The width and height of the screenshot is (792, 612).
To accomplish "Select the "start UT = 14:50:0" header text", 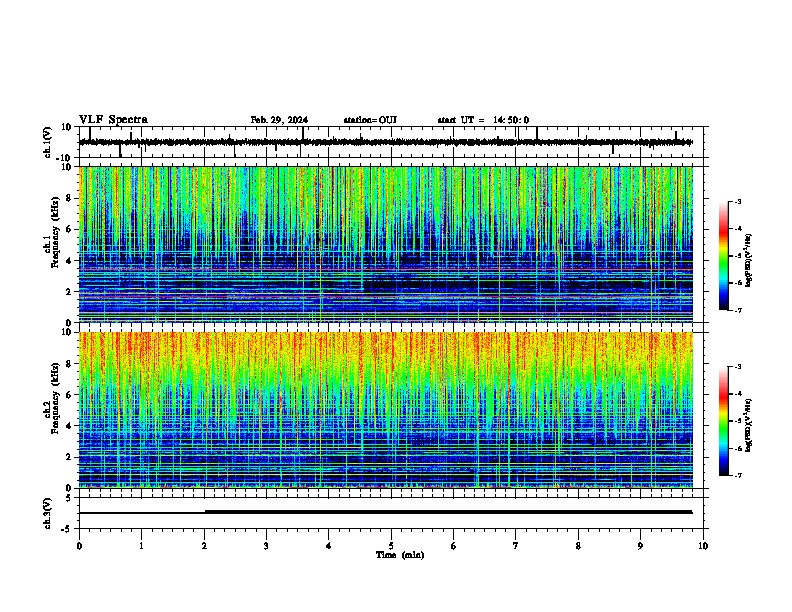I will click(483, 120).
